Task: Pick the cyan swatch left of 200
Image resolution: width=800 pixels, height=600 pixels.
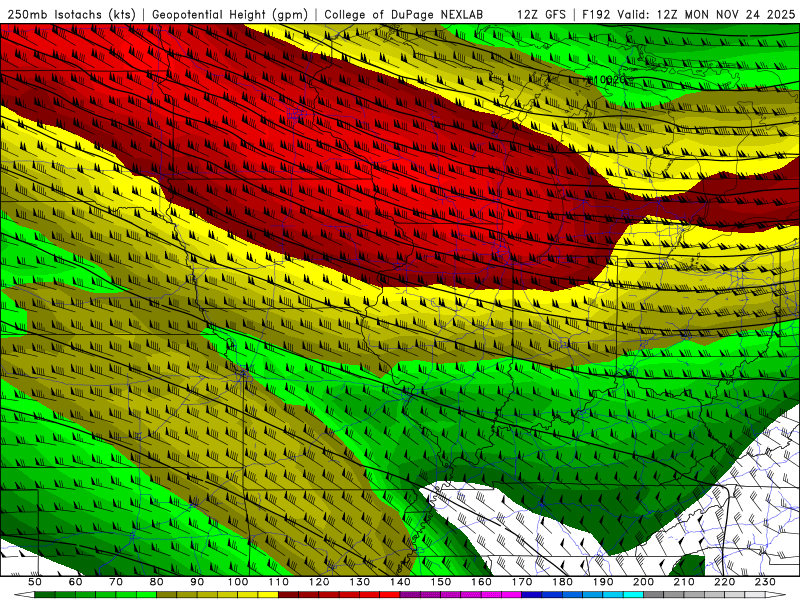Action: [633, 595]
